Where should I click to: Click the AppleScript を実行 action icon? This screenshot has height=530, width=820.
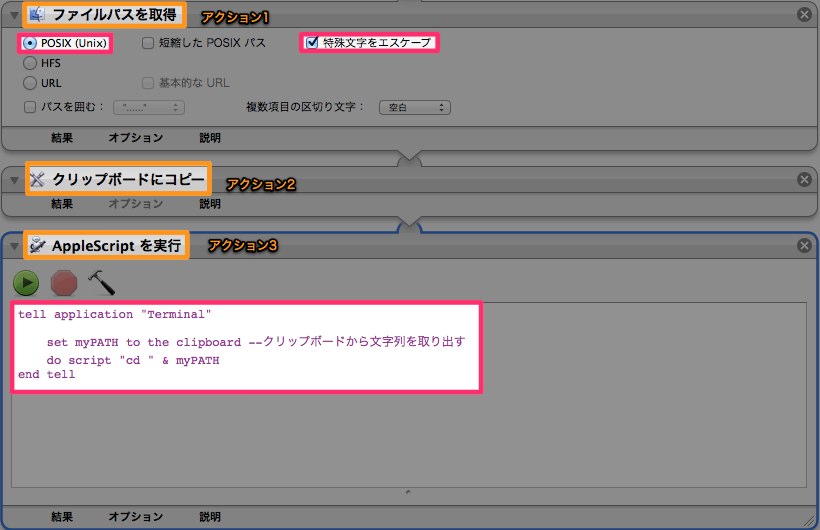(x=37, y=245)
